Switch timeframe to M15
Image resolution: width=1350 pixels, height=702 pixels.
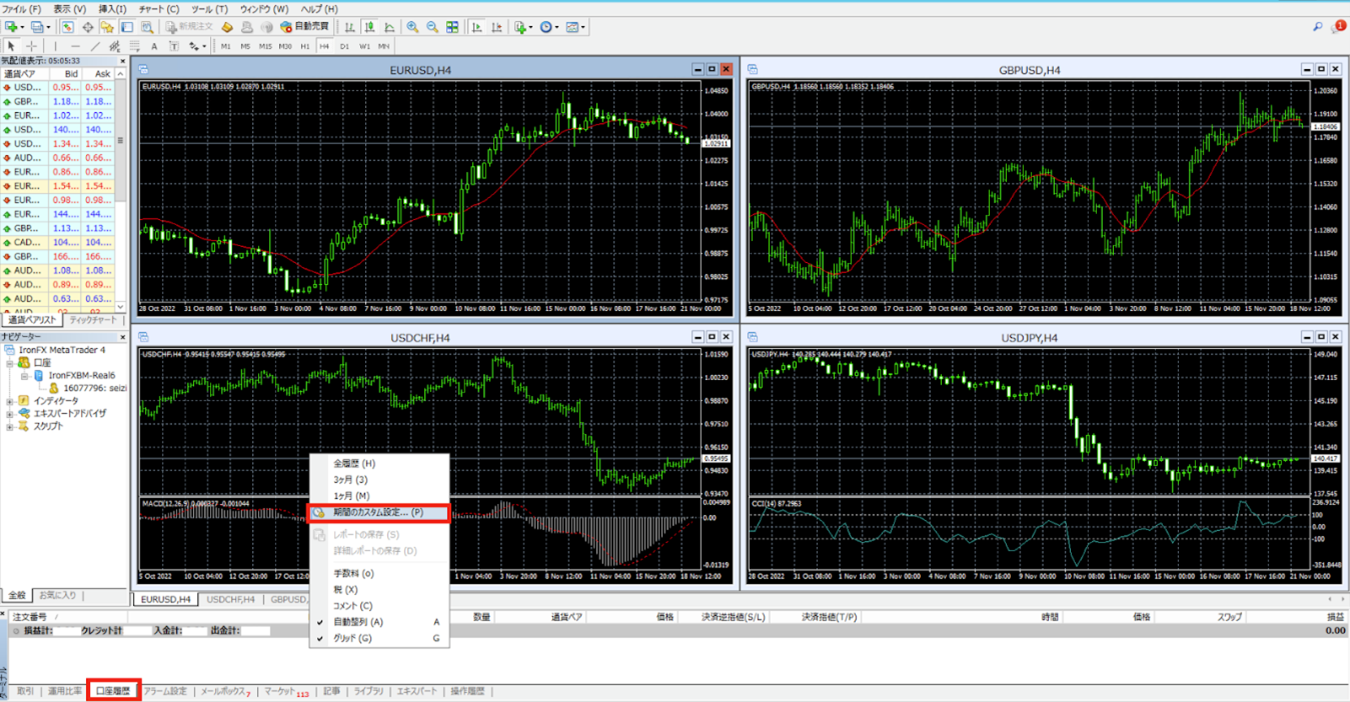point(265,46)
